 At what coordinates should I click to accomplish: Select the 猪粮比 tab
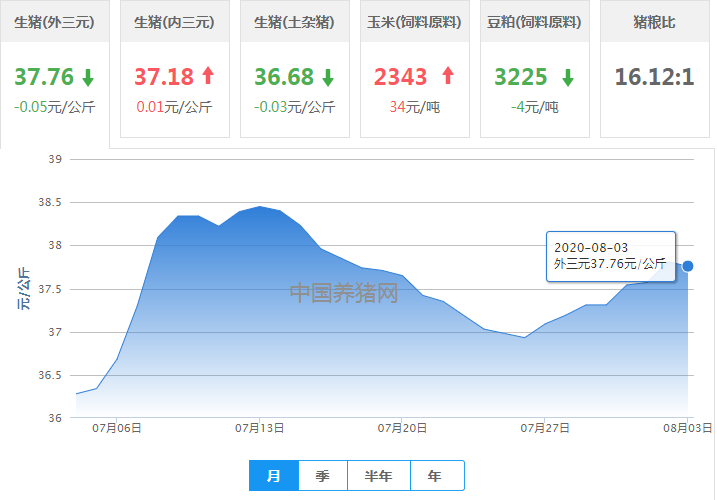tap(654, 22)
